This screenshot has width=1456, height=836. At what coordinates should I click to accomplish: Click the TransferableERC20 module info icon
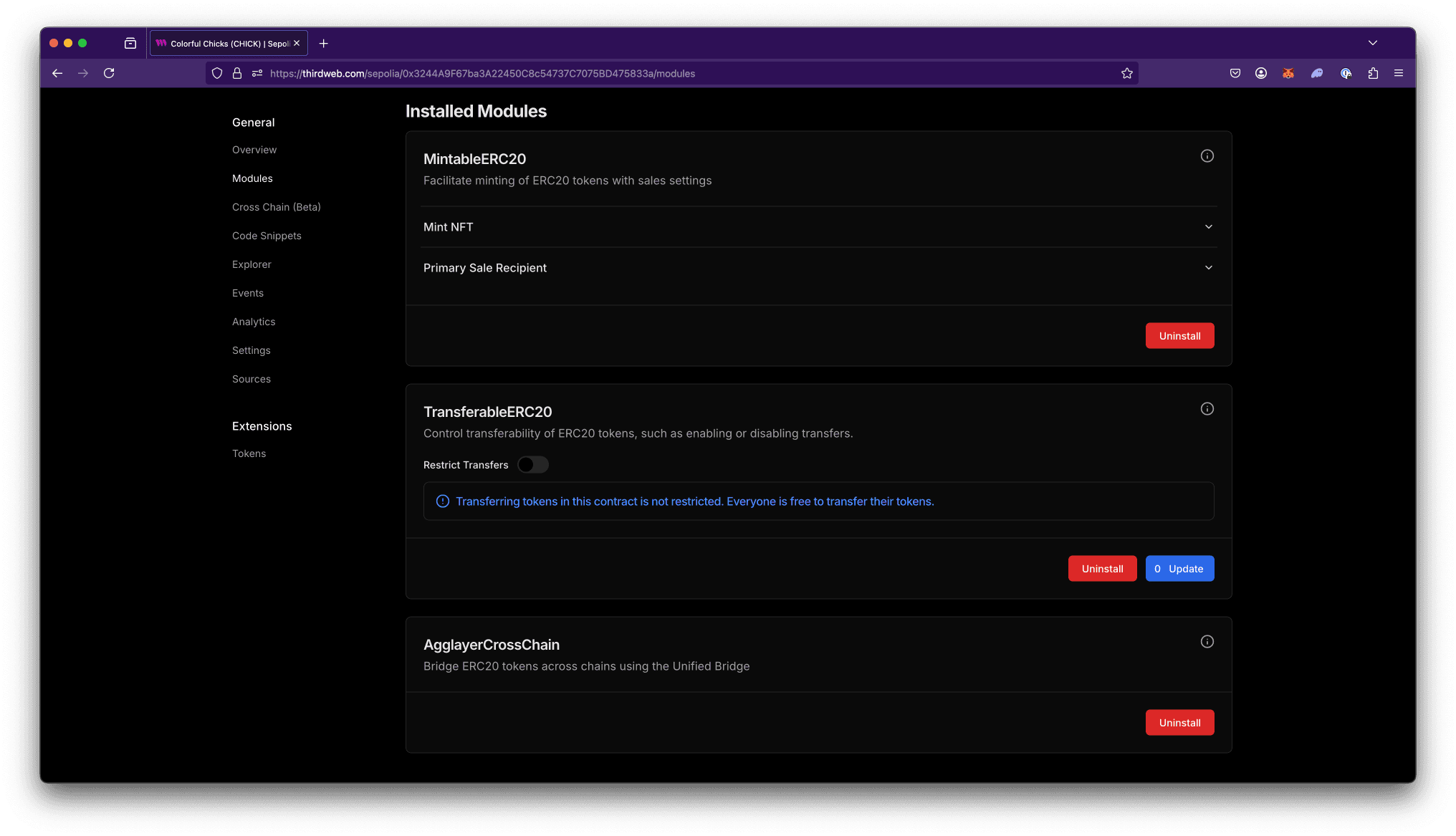[x=1207, y=409]
